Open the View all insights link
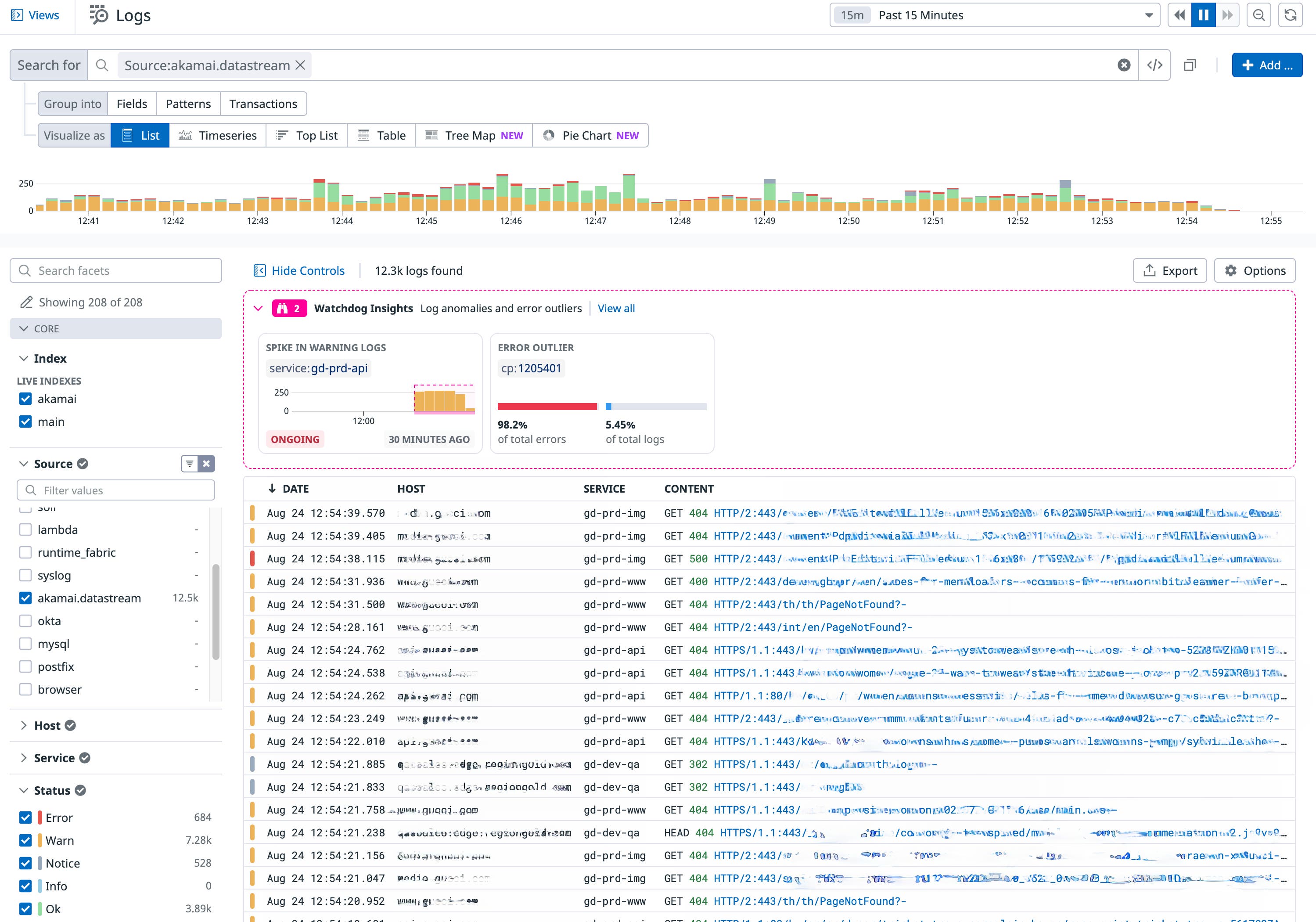 point(616,309)
